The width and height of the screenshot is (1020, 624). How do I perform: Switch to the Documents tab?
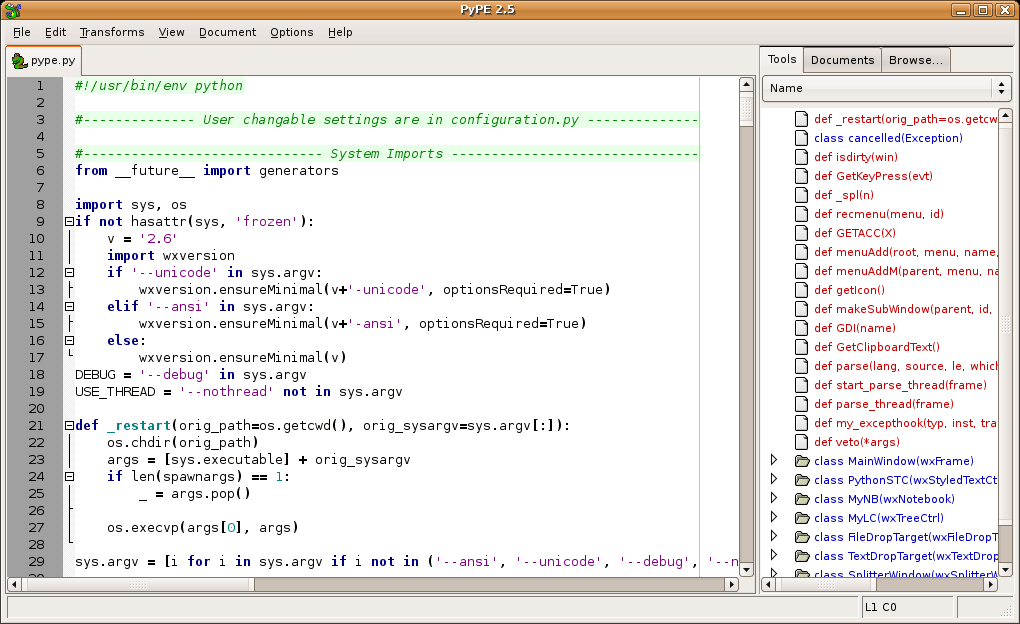(842, 59)
